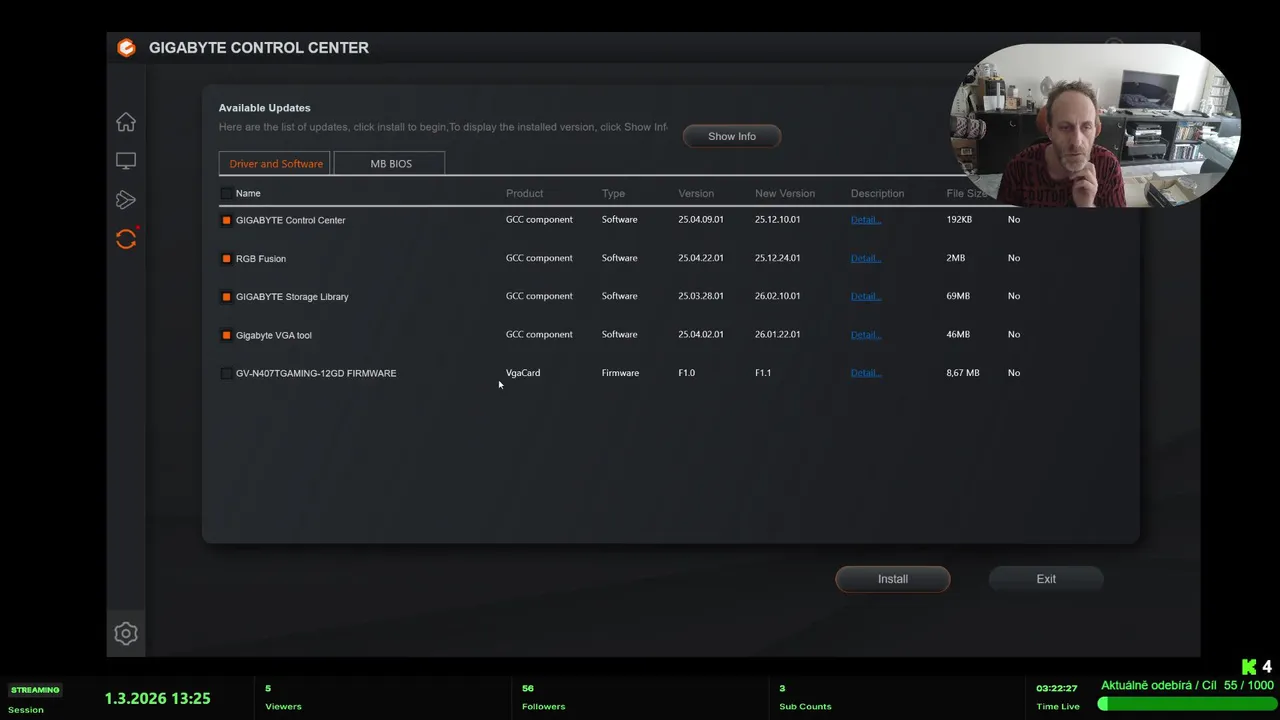Uncheck GIGABYTE Storage Library checkbox
This screenshot has width=1280, height=720.
coord(226,297)
